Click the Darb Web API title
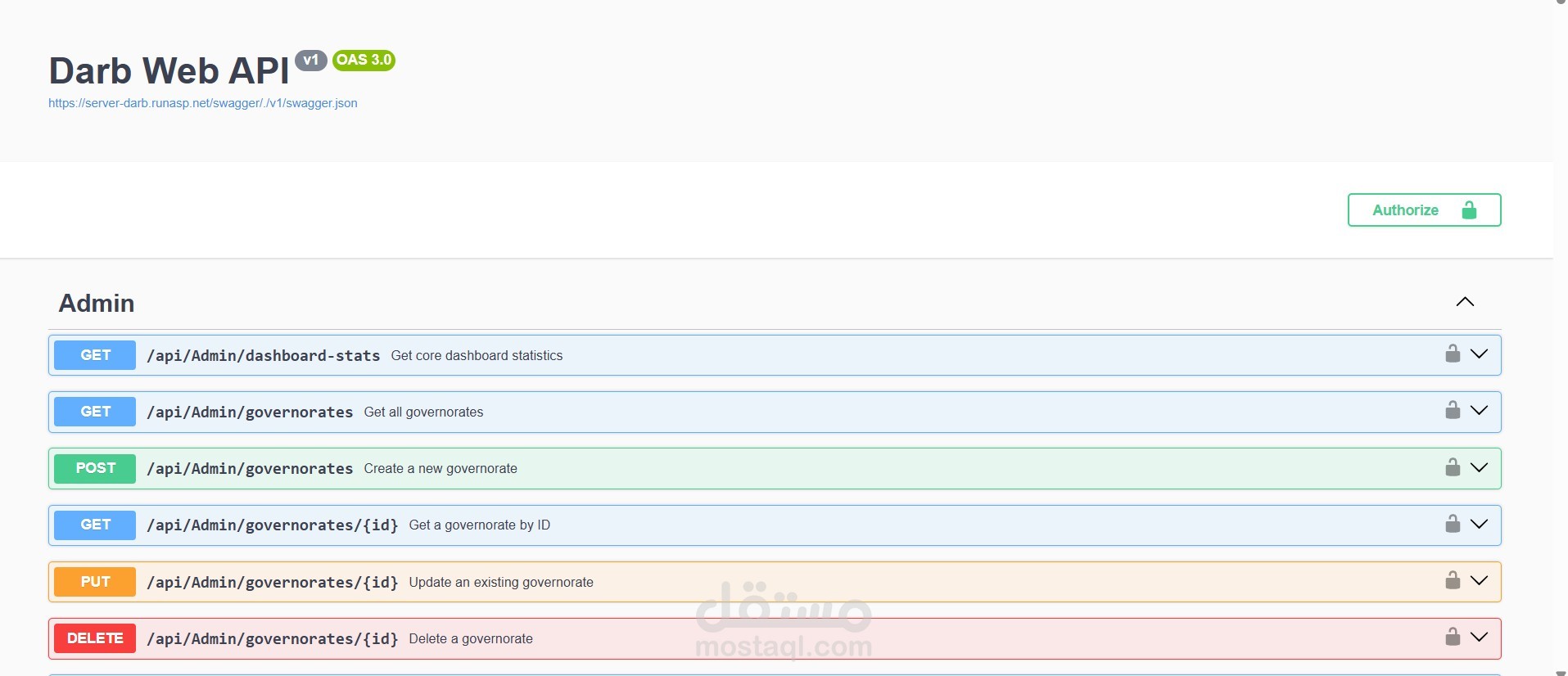This screenshot has width=1568, height=676. [169, 70]
